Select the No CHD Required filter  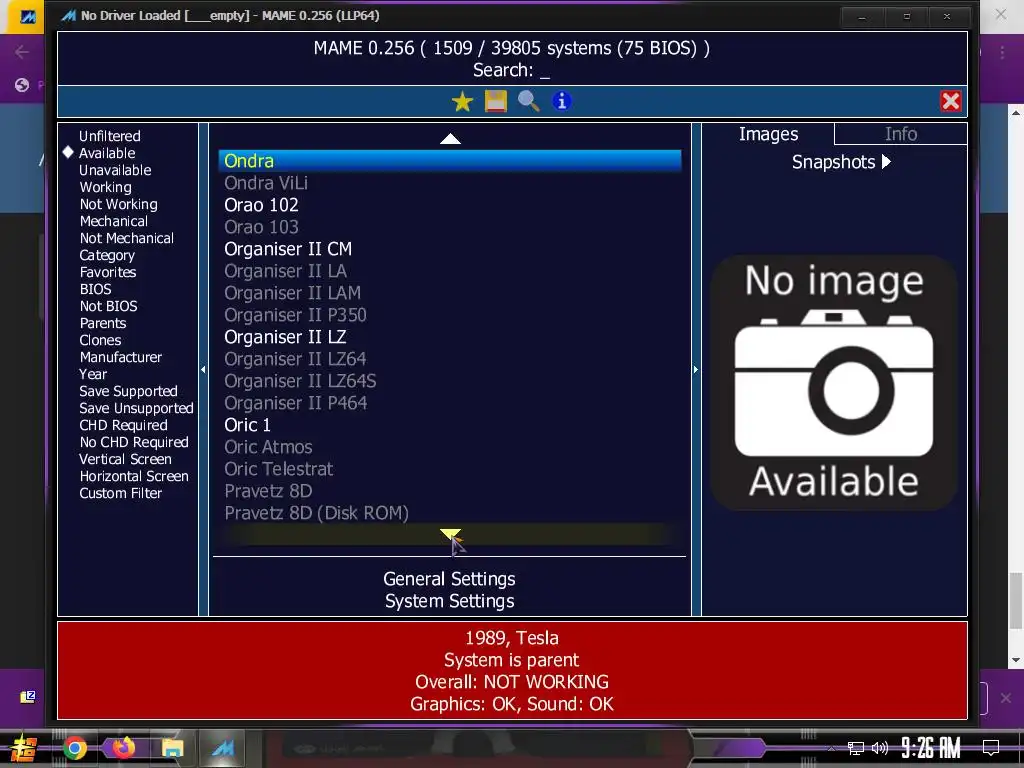pos(134,441)
